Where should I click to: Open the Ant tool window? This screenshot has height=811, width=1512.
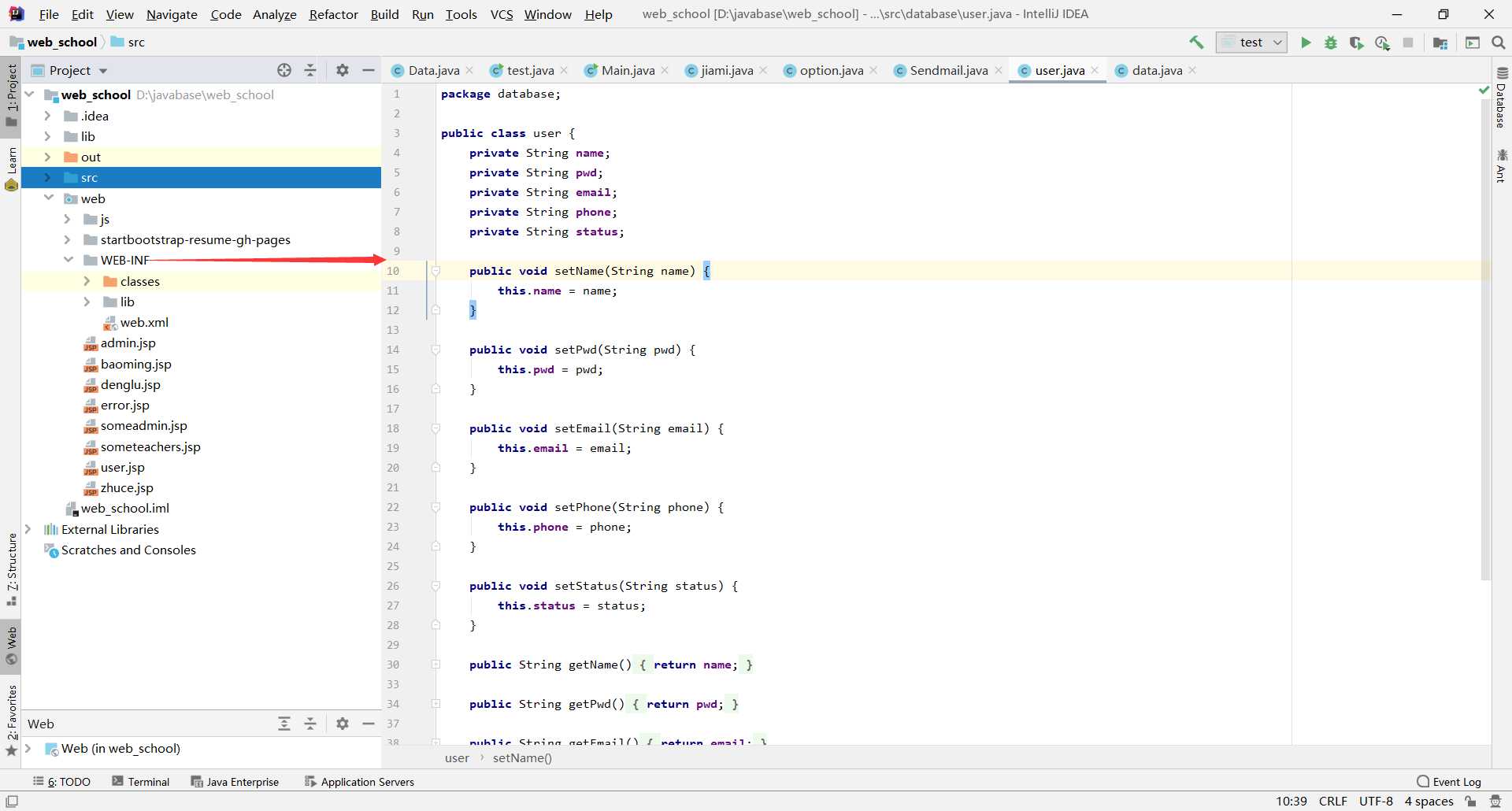[x=1501, y=165]
